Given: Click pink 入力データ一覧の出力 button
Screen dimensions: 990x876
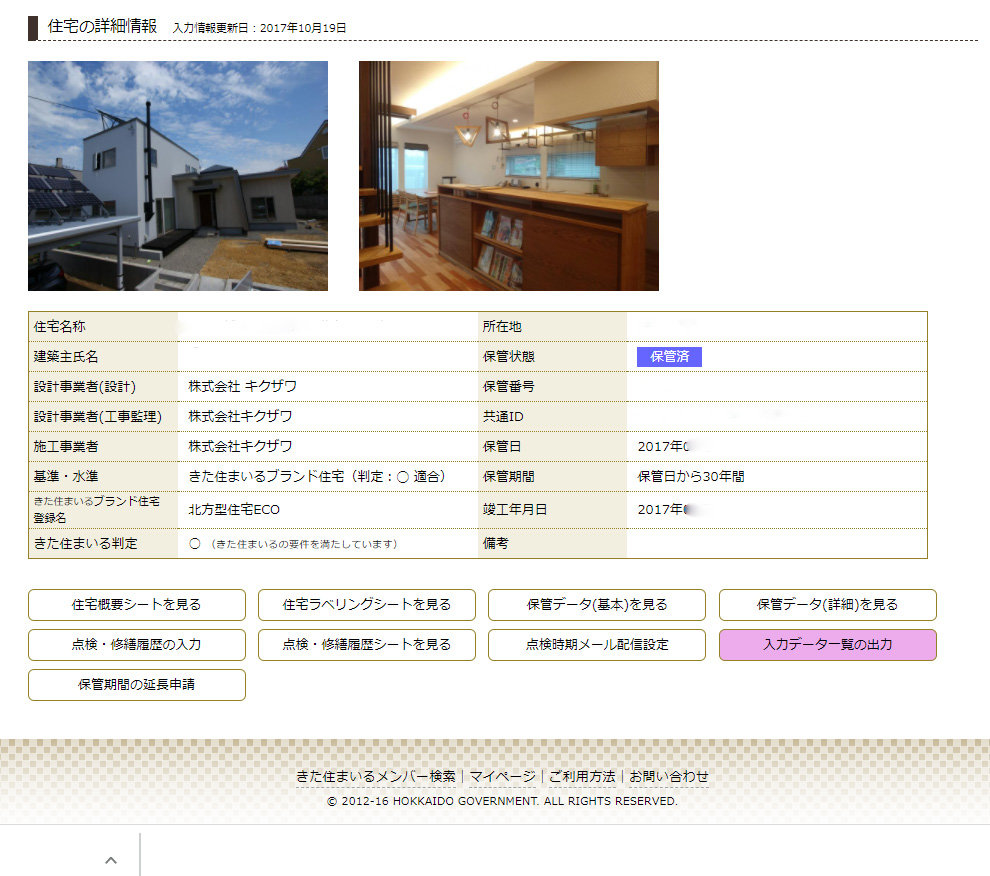Looking at the screenshot, I should [827, 645].
